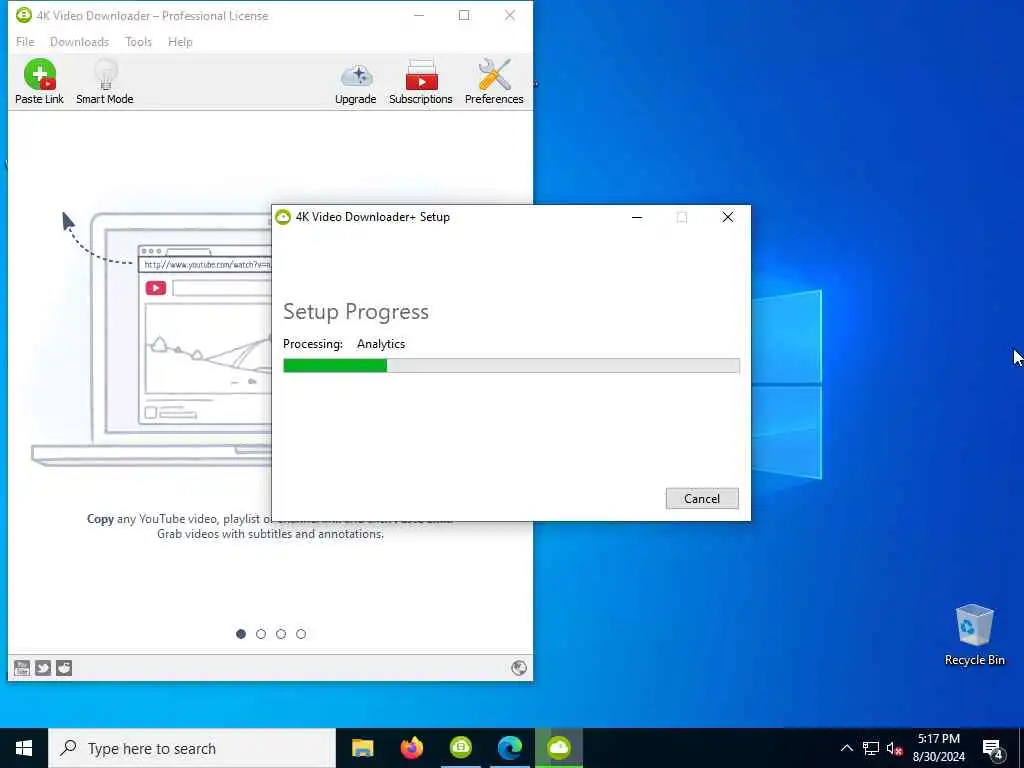Show hidden system tray icons
The image size is (1024, 768).
pos(846,748)
